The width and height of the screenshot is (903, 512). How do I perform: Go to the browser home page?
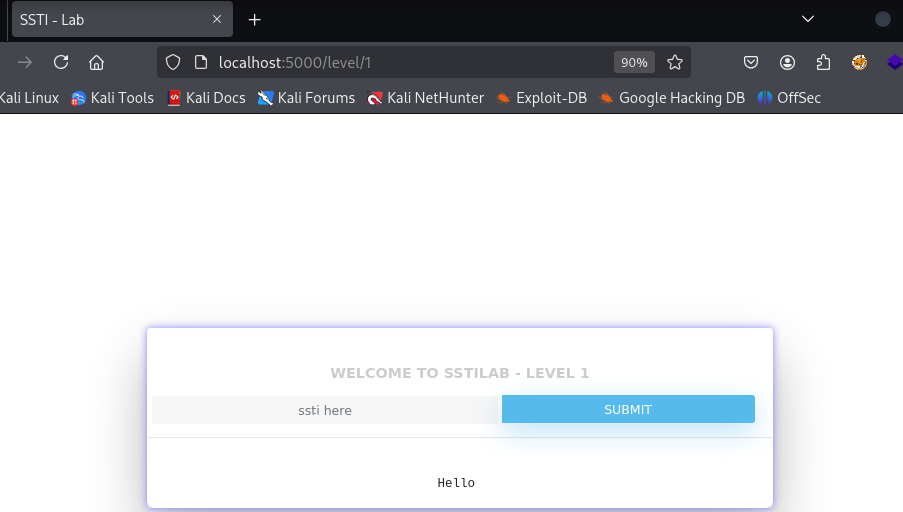click(96, 62)
